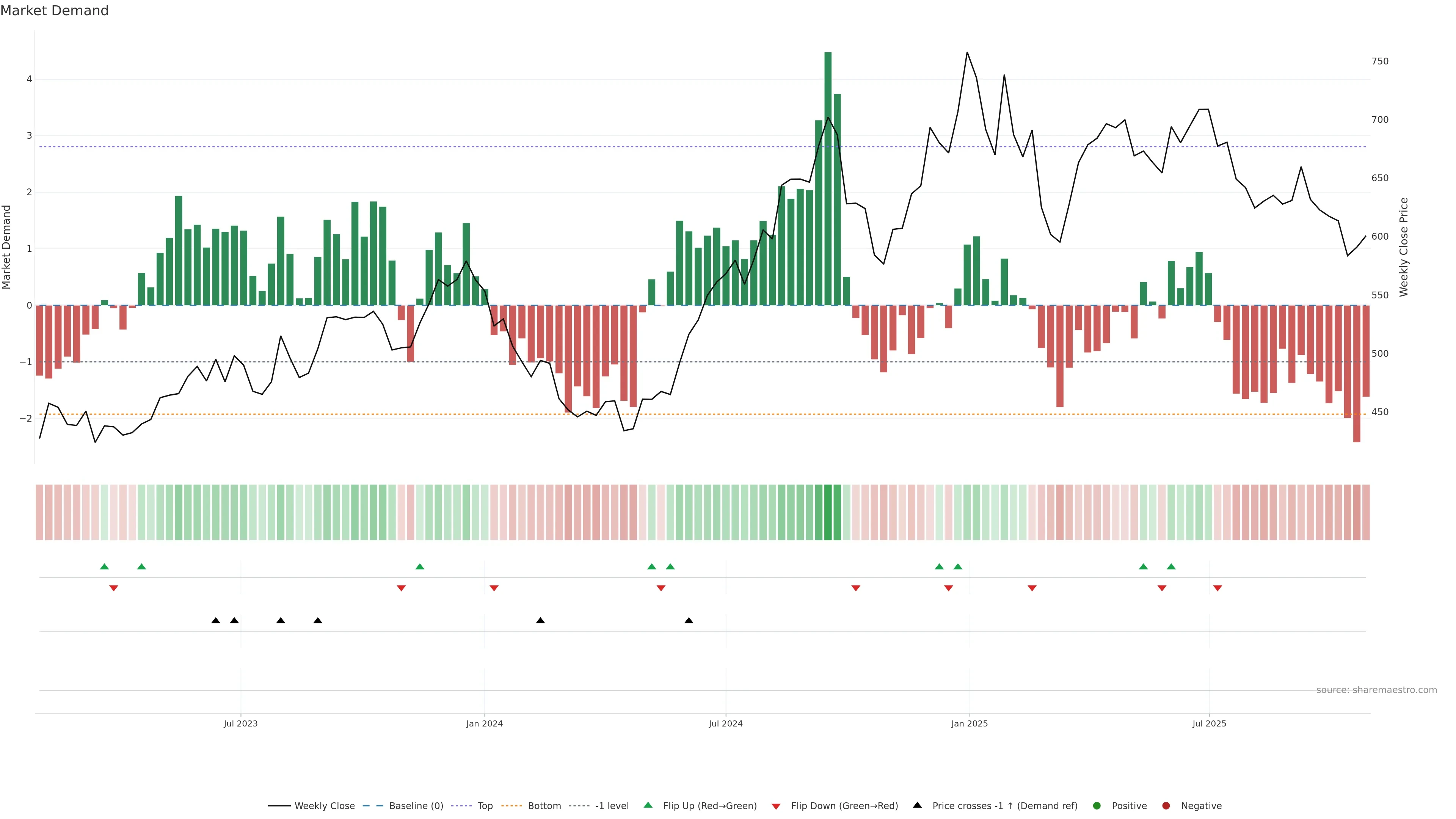Click the leftmost black triangle marker
1456x819 pixels.
tap(215, 621)
